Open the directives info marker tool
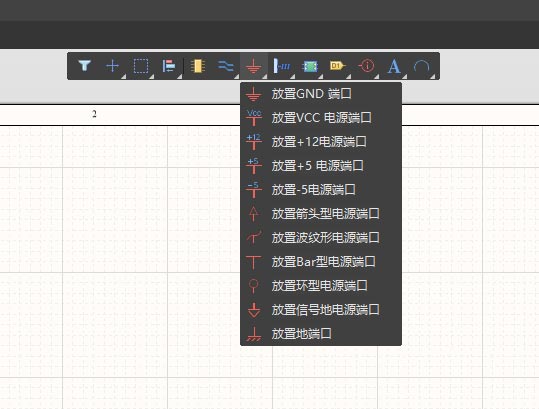539x409 pixels. tap(366, 65)
